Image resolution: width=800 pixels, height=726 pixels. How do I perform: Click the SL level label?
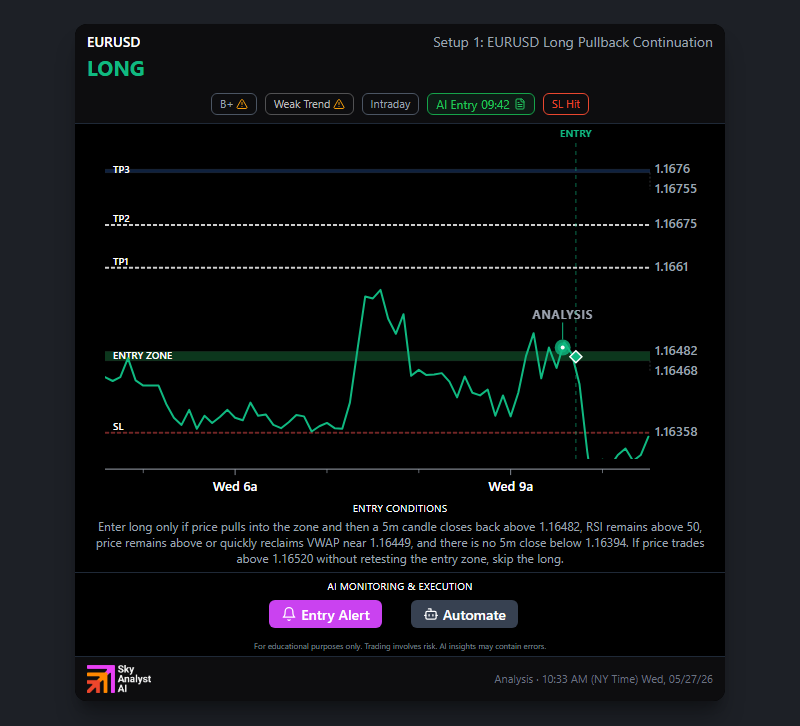[118, 427]
